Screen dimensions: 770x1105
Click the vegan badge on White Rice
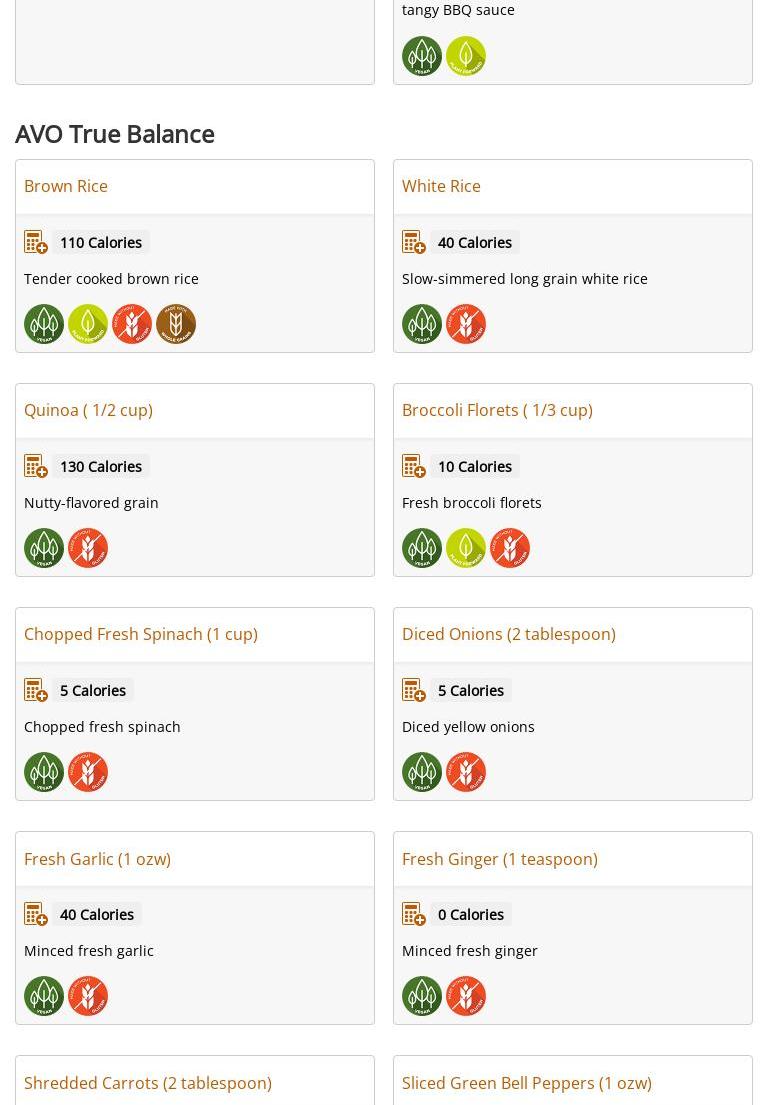(x=422, y=324)
